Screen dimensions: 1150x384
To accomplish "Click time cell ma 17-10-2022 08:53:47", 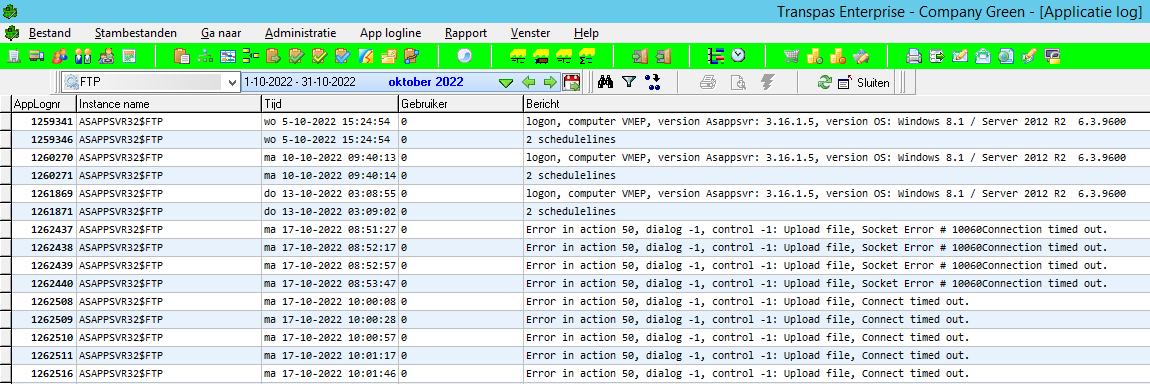I will coord(330,284).
